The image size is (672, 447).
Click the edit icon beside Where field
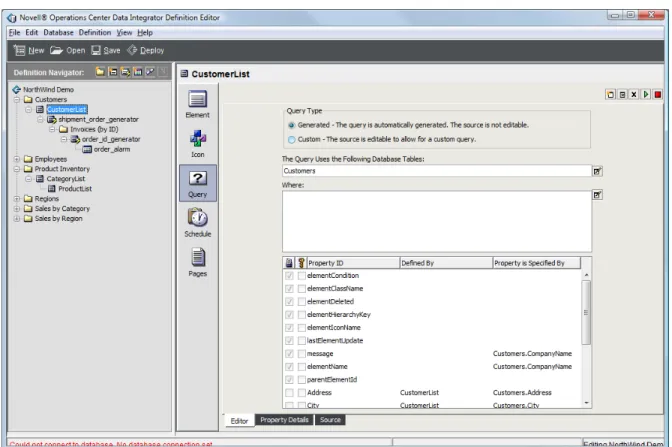click(597, 195)
